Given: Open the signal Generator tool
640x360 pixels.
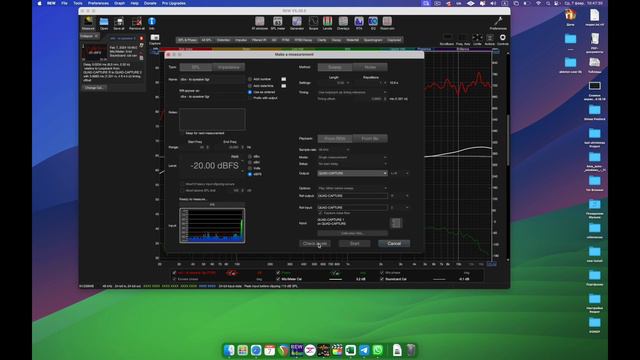Looking at the screenshot, I should point(297,23).
